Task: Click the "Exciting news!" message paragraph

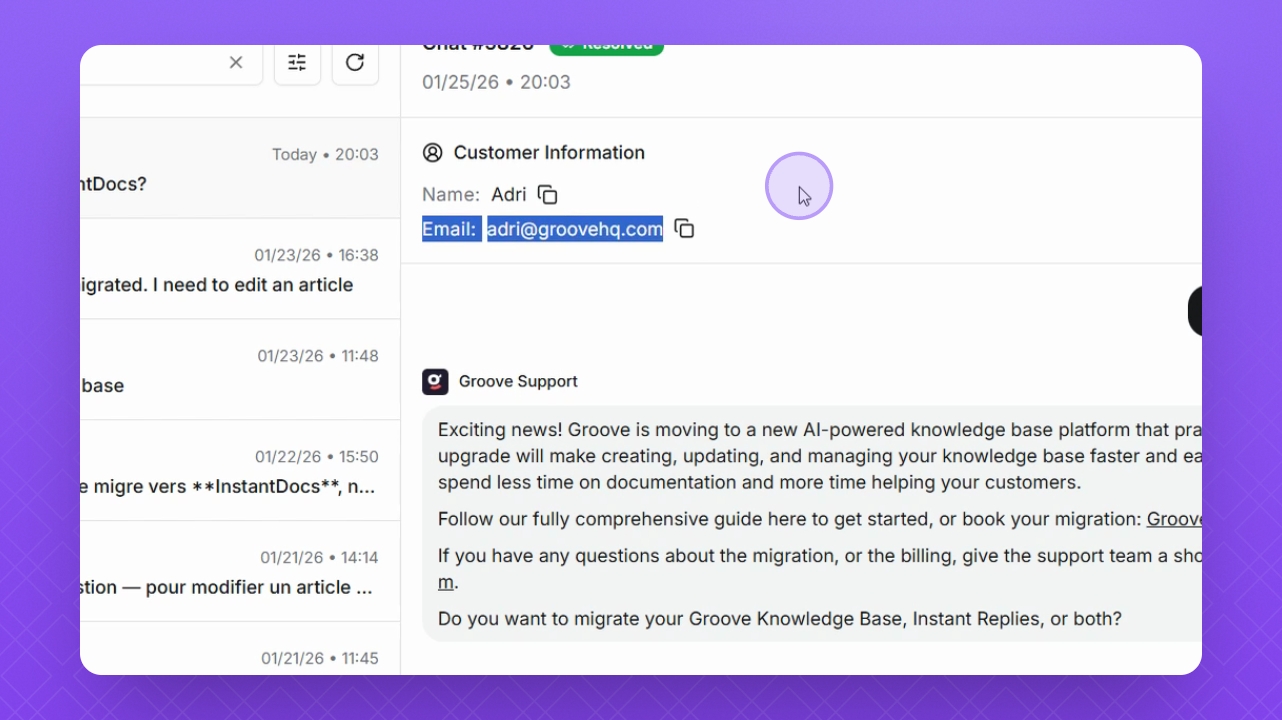Action: (819, 456)
